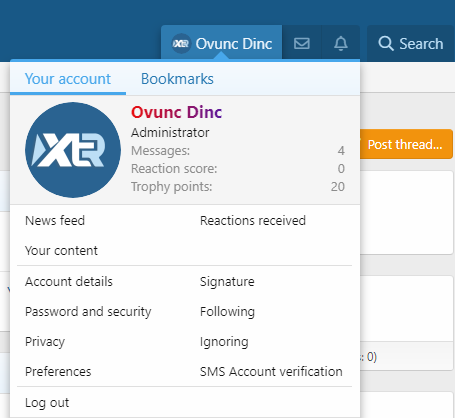This screenshot has width=455, height=418.
Task: Open SMS Account verification
Action: pos(271,372)
